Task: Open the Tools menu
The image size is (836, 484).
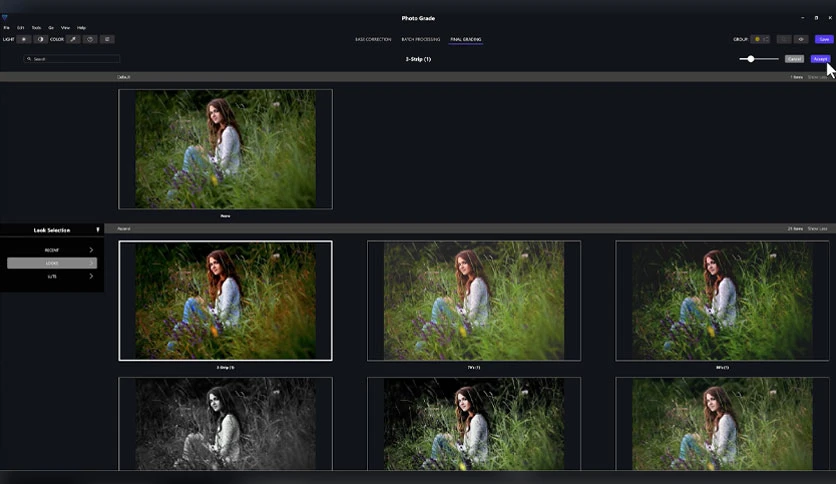Action: [36, 28]
